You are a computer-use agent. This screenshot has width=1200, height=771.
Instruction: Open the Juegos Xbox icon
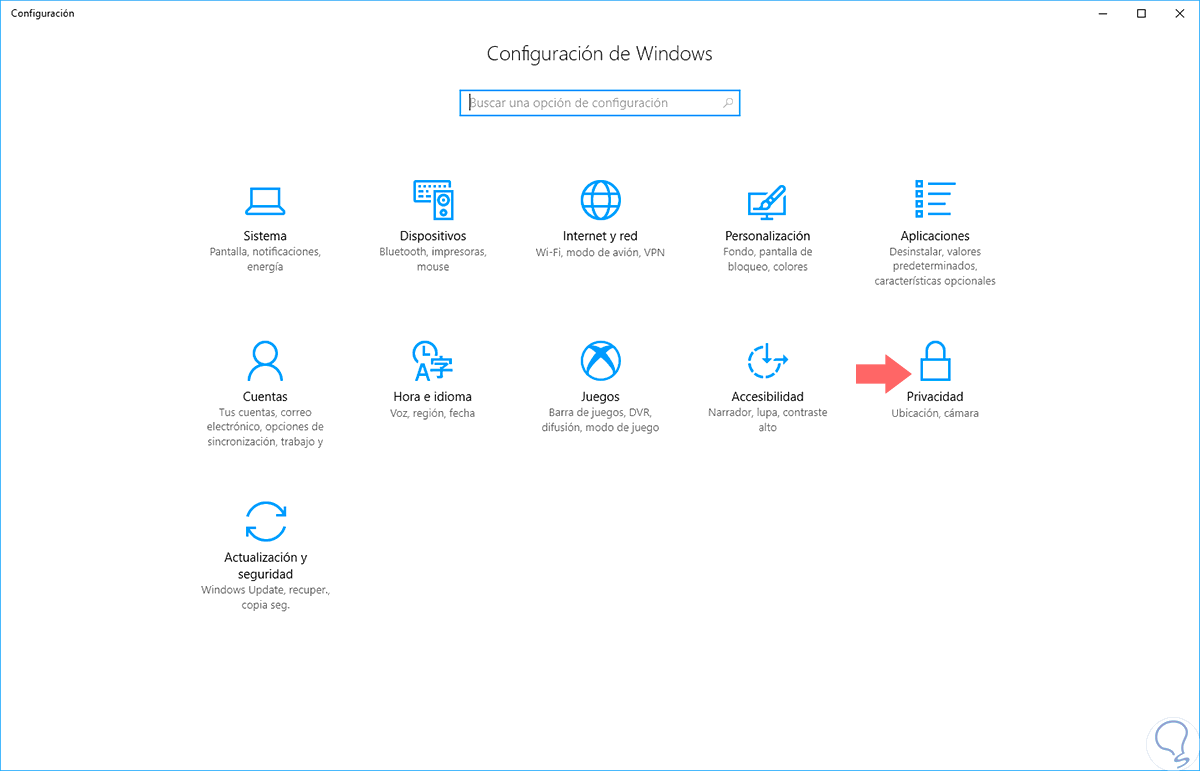pyautogui.click(x=600, y=360)
